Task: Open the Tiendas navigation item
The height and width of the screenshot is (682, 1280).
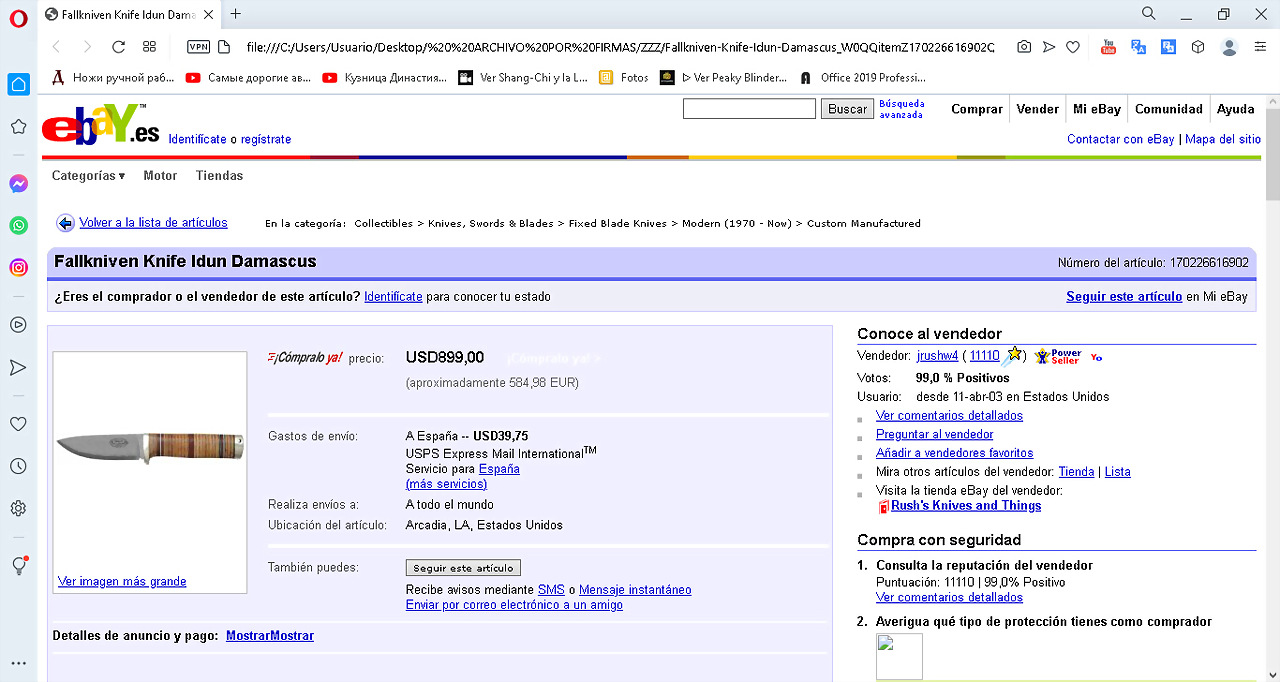Action: (220, 176)
